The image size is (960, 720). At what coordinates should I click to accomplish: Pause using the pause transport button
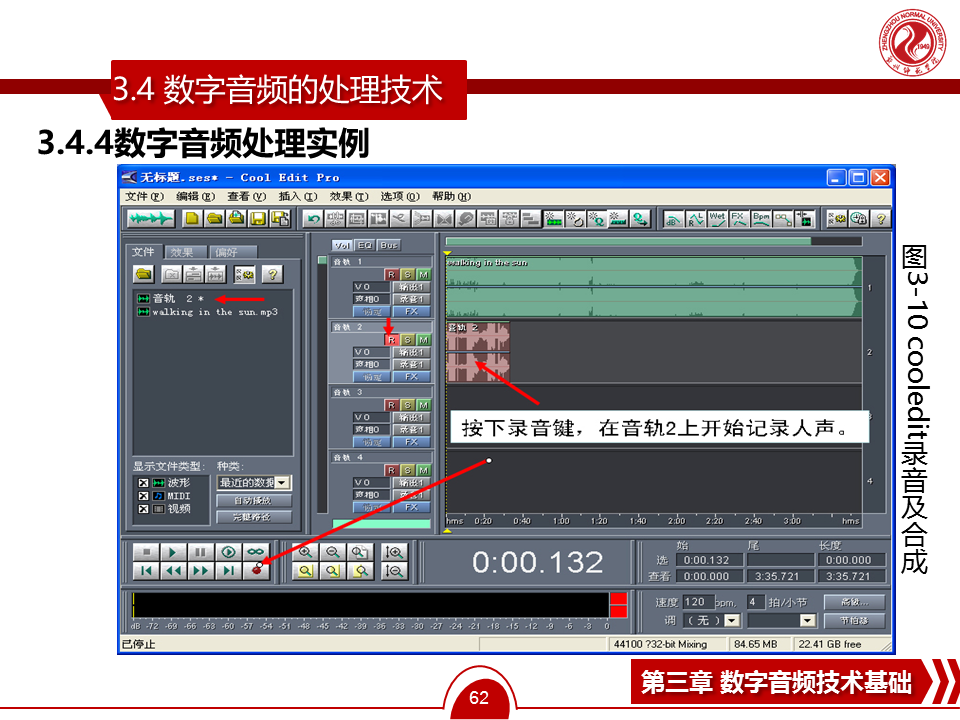(200, 552)
